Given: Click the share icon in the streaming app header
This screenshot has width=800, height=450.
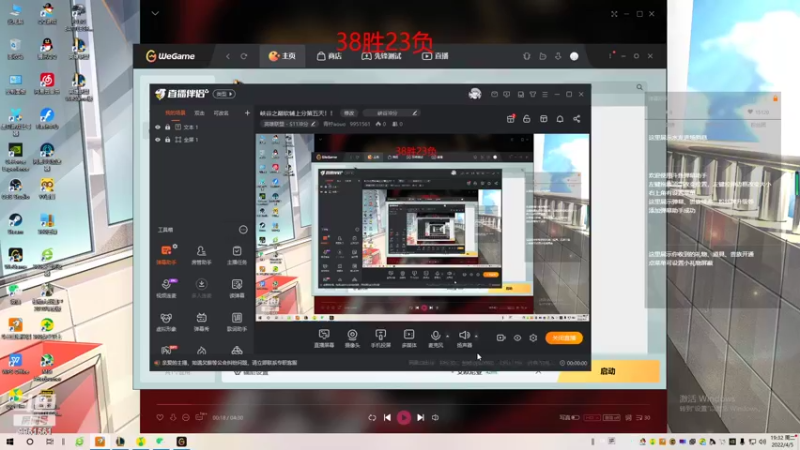Looking at the screenshot, I should 577,119.
